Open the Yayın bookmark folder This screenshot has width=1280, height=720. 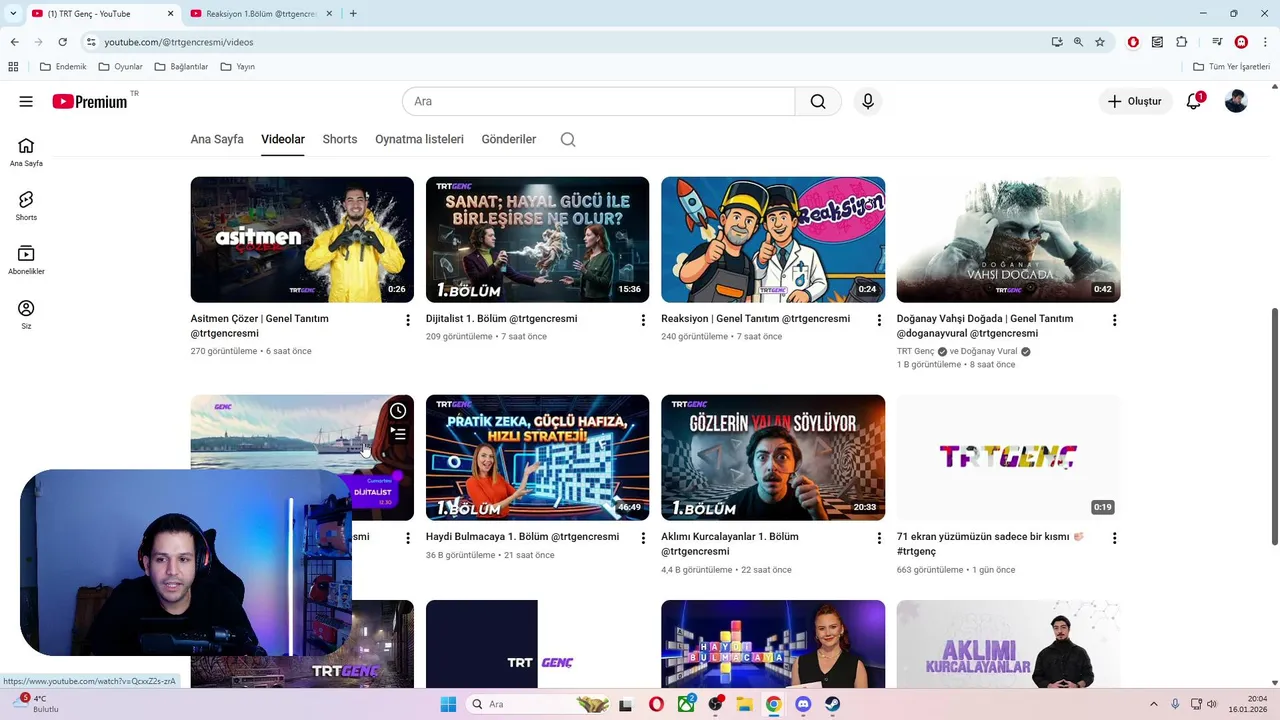(x=238, y=67)
